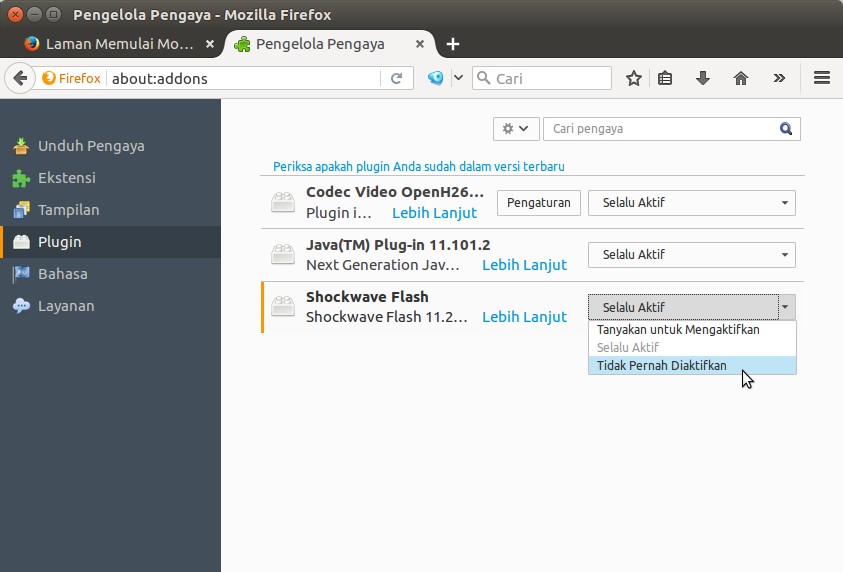This screenshot has height=572, width=843.
Task: Open Layanan category in sidebar
Action: click(x=110, y=306)
